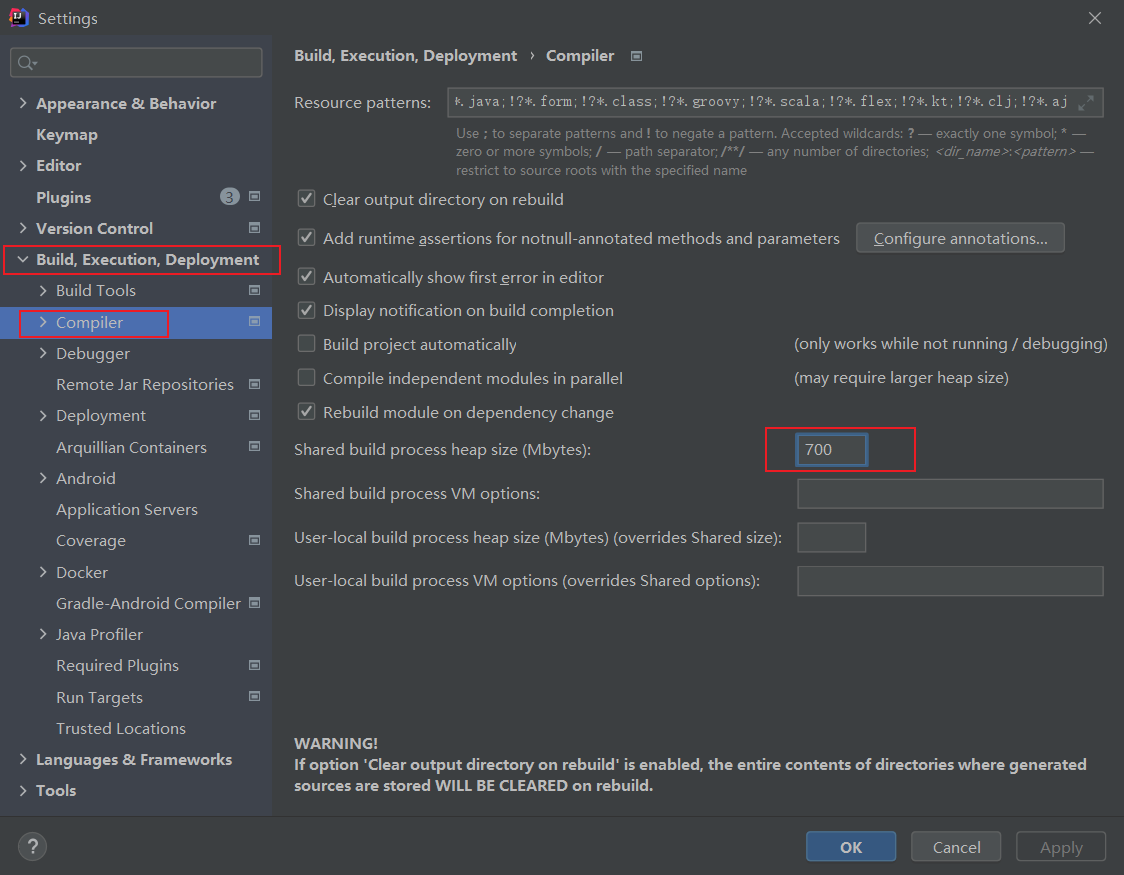1124x875 pixels.
Task: Click the expand icon in Resource patterns field
Action: click(x=1087, y=102)
